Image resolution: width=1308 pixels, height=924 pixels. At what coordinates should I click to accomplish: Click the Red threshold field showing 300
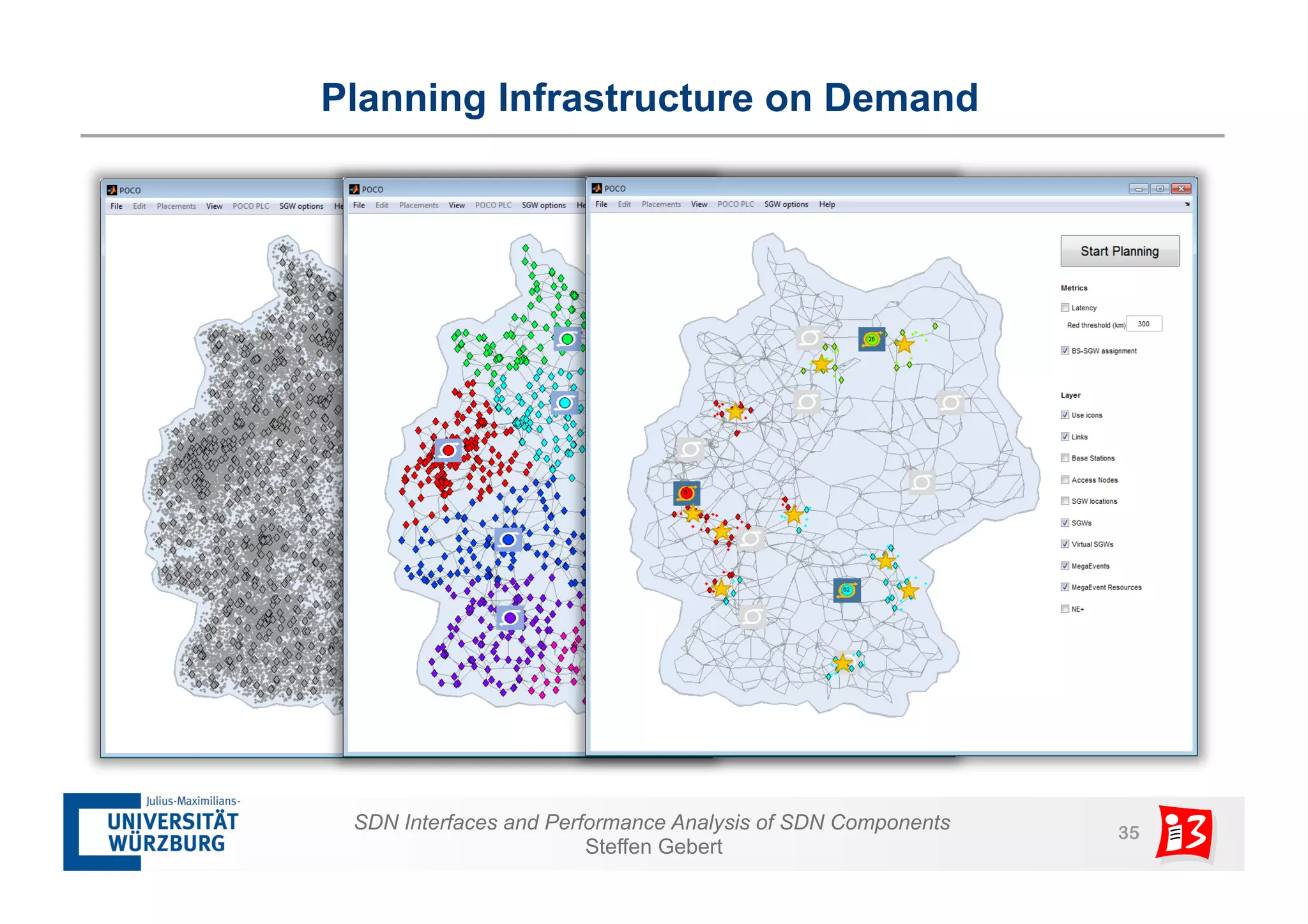tap(1144, 324)
